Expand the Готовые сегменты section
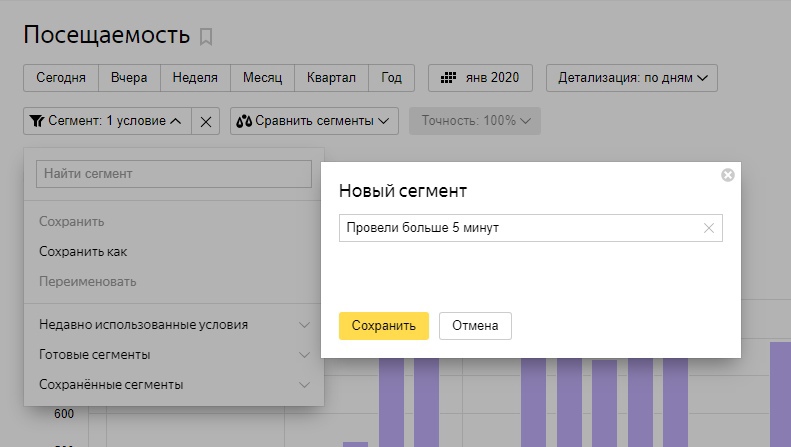Image resolution: width=791 pixels, height=447 pixels. click(174, 354)
